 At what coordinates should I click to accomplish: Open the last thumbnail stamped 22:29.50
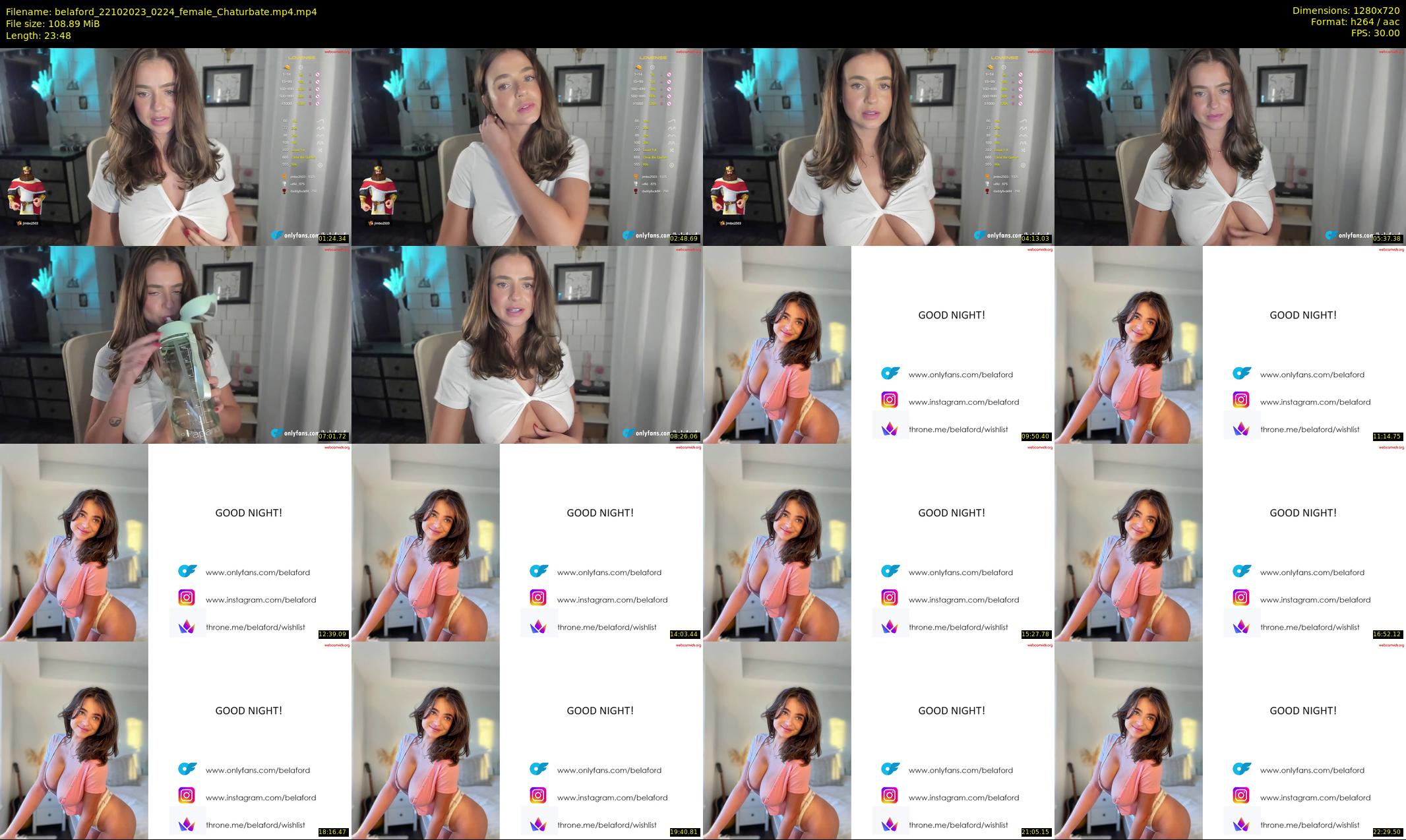tap(1230, 740)
